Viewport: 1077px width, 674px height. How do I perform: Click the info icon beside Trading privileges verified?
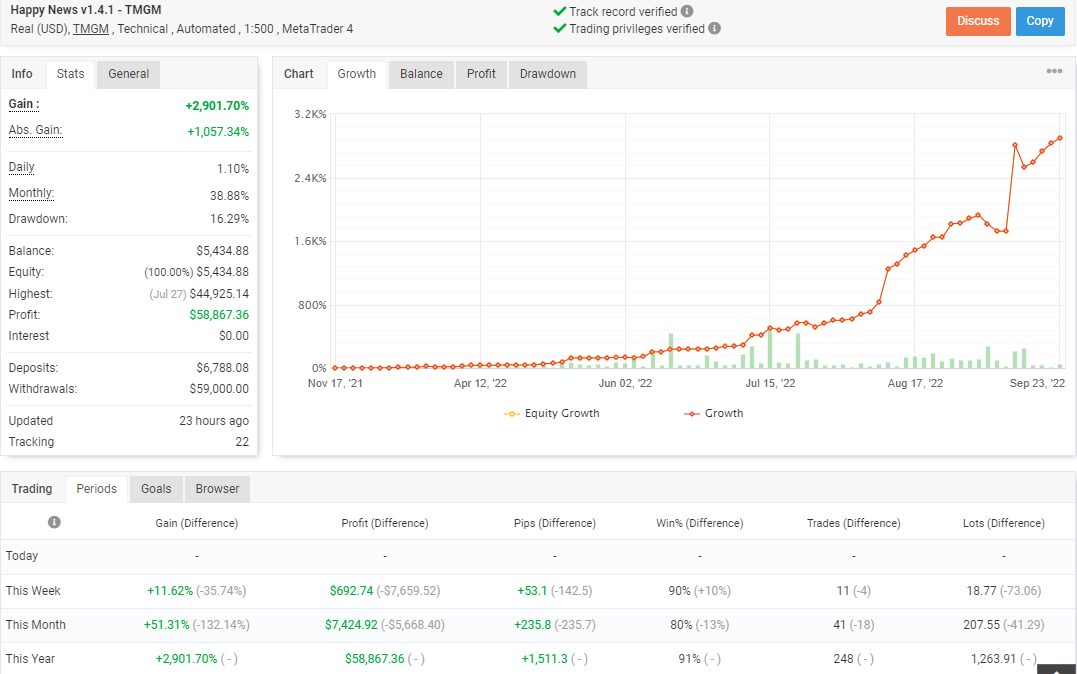[x=714, y=28]
